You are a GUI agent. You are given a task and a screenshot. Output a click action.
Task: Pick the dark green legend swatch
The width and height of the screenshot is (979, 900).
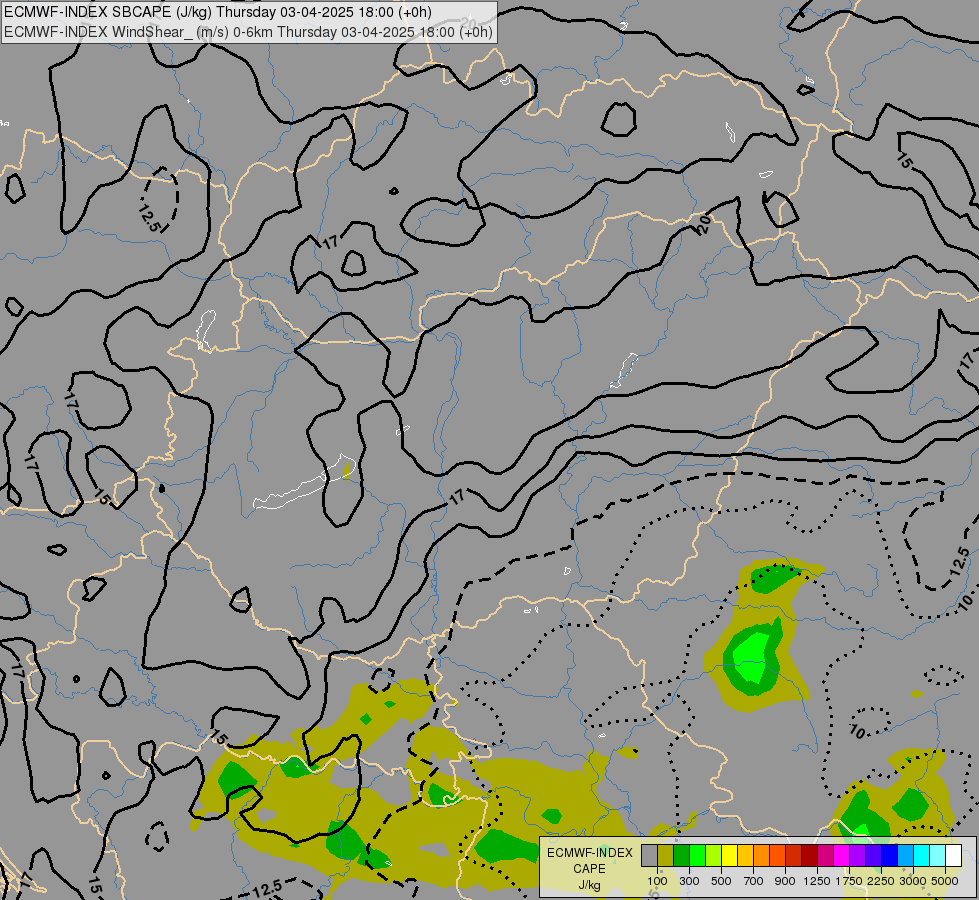pos(681,856)
